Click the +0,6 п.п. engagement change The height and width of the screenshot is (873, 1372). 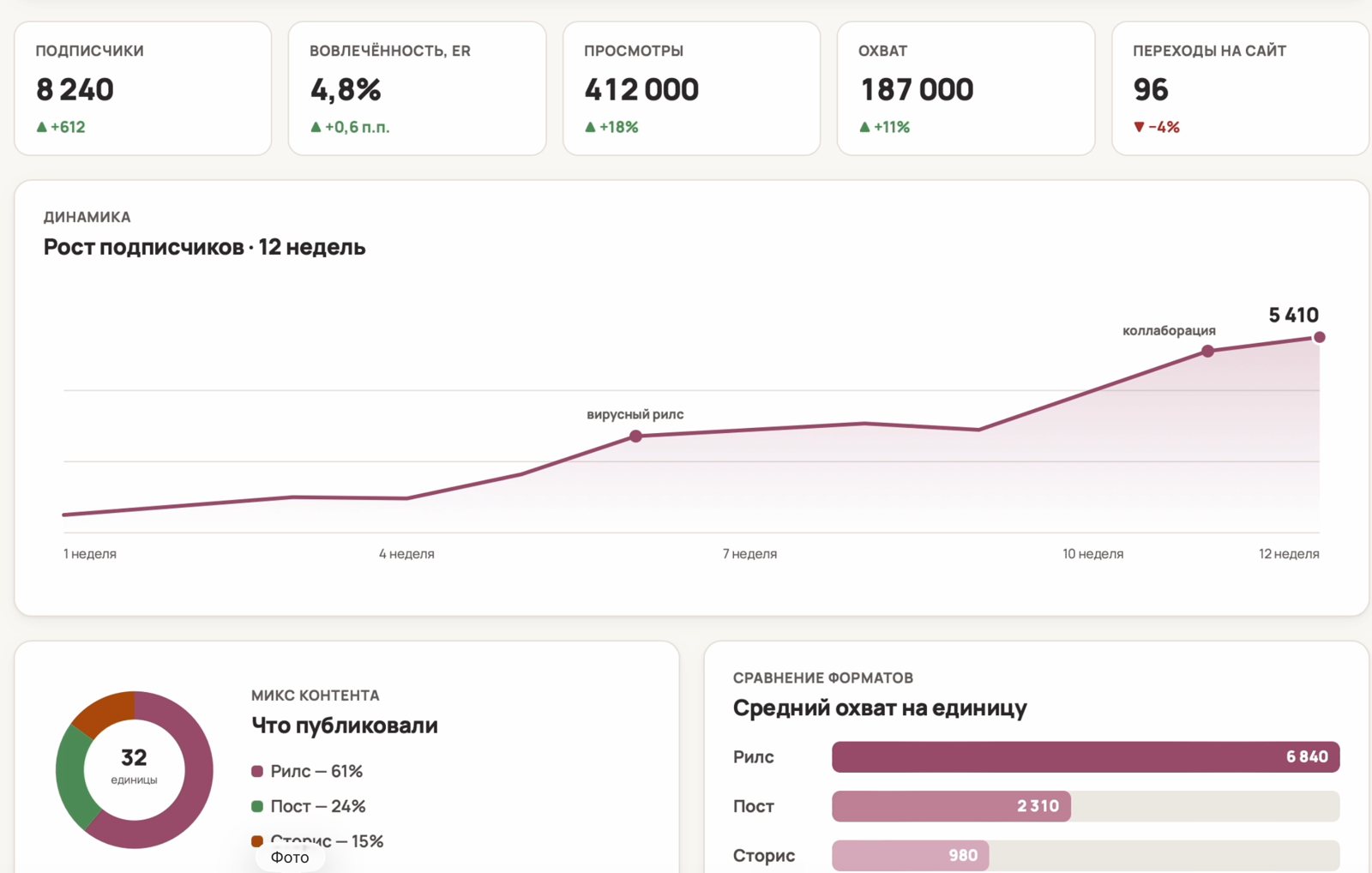coord(350,127)
